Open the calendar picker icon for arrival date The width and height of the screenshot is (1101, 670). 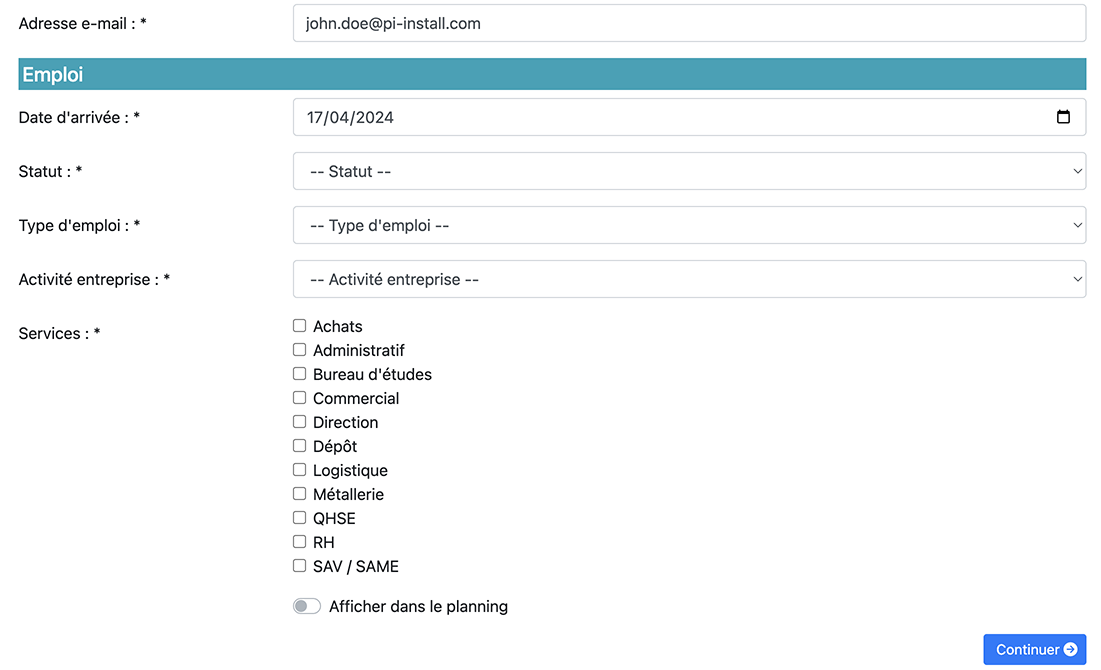[x=1063, y=117]
